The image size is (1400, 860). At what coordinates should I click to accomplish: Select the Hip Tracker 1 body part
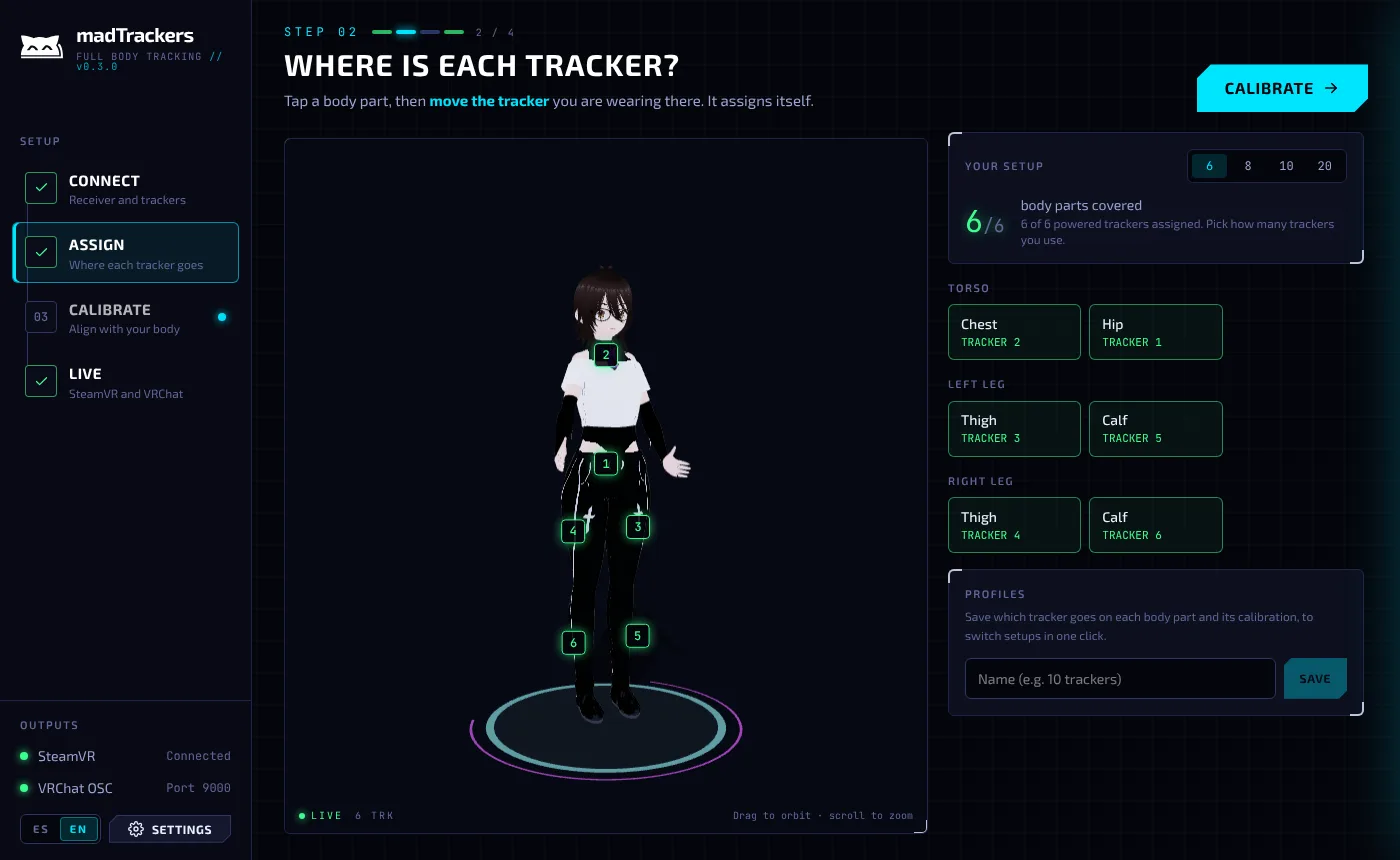[x=1155, y=332]
